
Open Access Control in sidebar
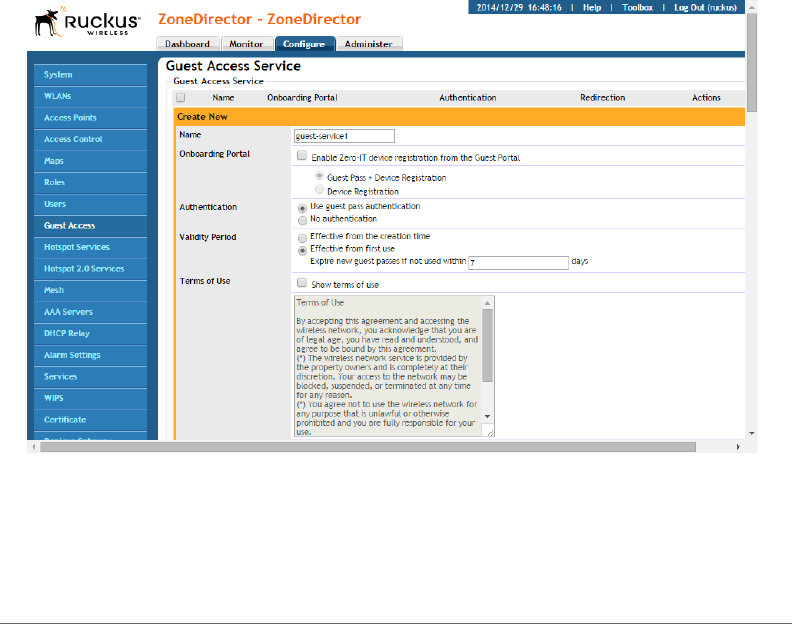tap(90, 139)
